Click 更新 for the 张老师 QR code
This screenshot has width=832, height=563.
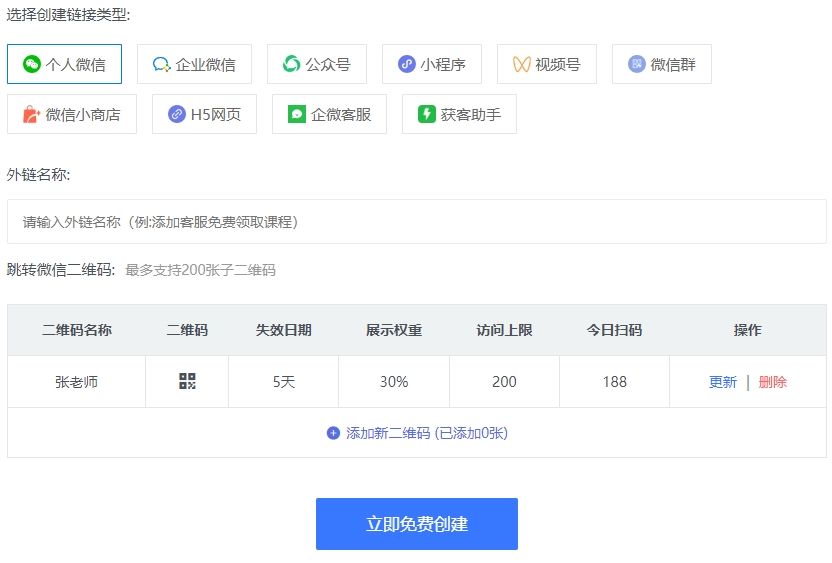[723, 382]
